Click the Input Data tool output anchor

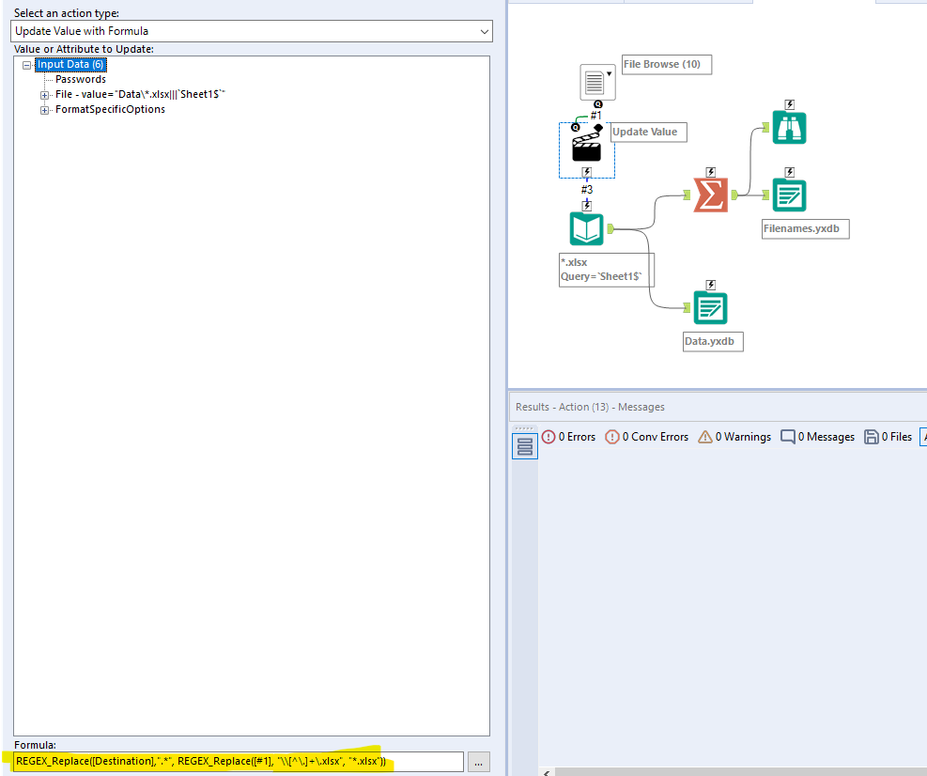tap(611, 229)
